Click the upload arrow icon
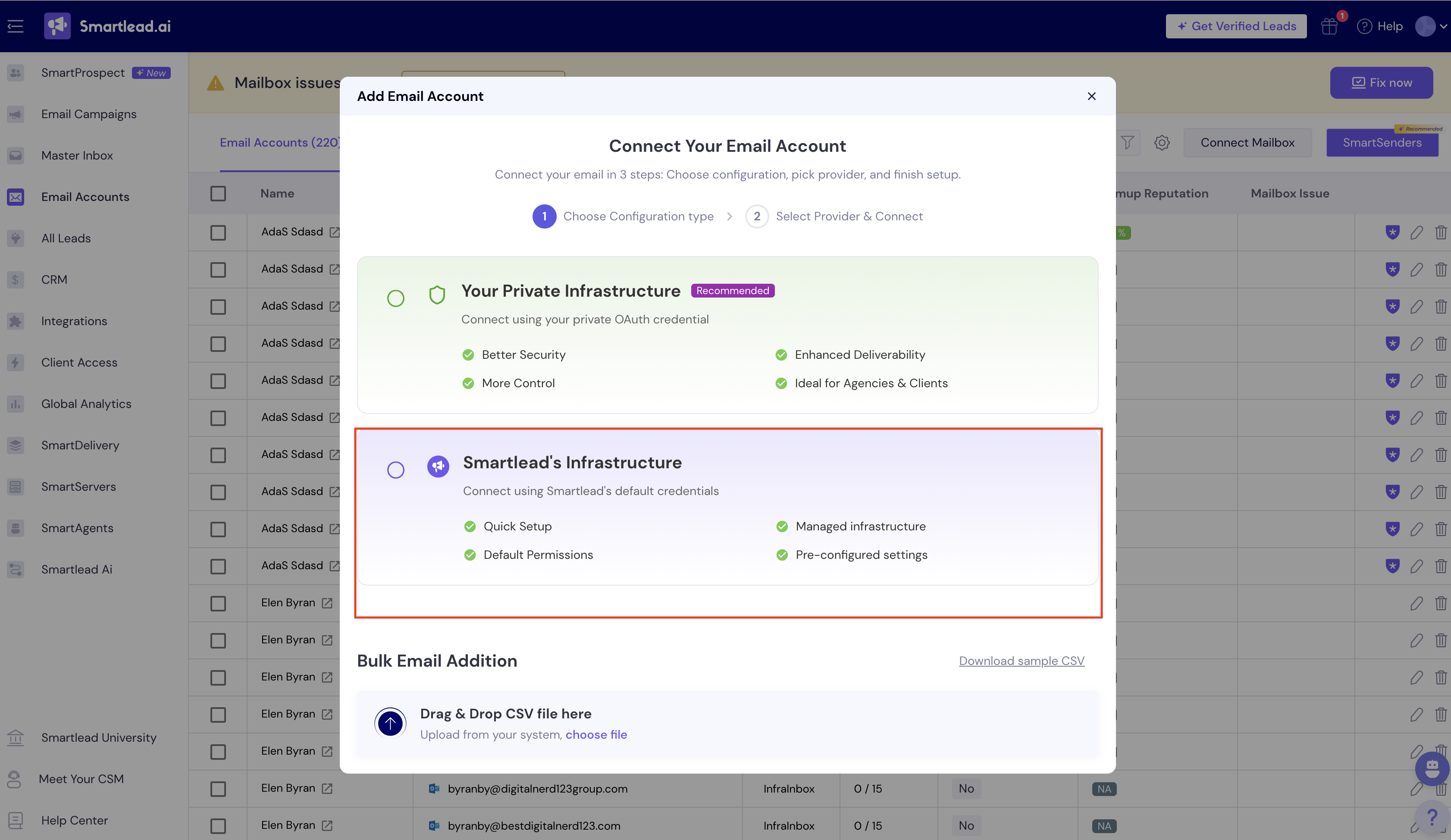 [390, 723]
